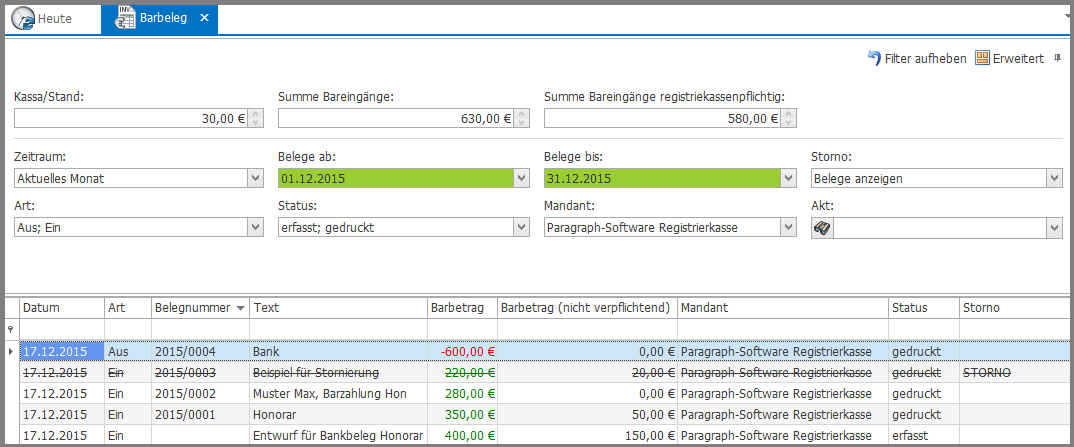This screenshot has width=1074, height=447.
Task: Open the Zeitraum dropdown
Action: tap(255, 179)
